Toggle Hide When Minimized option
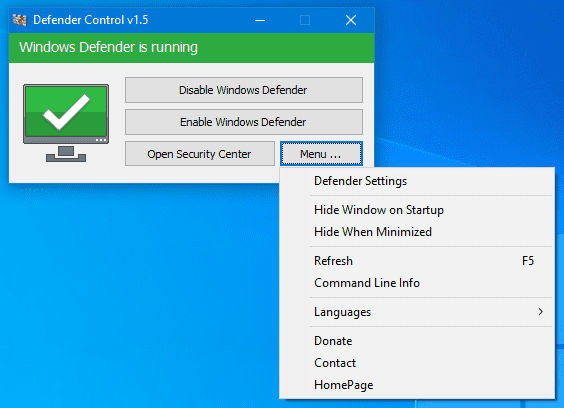 [x=417, y=232]
